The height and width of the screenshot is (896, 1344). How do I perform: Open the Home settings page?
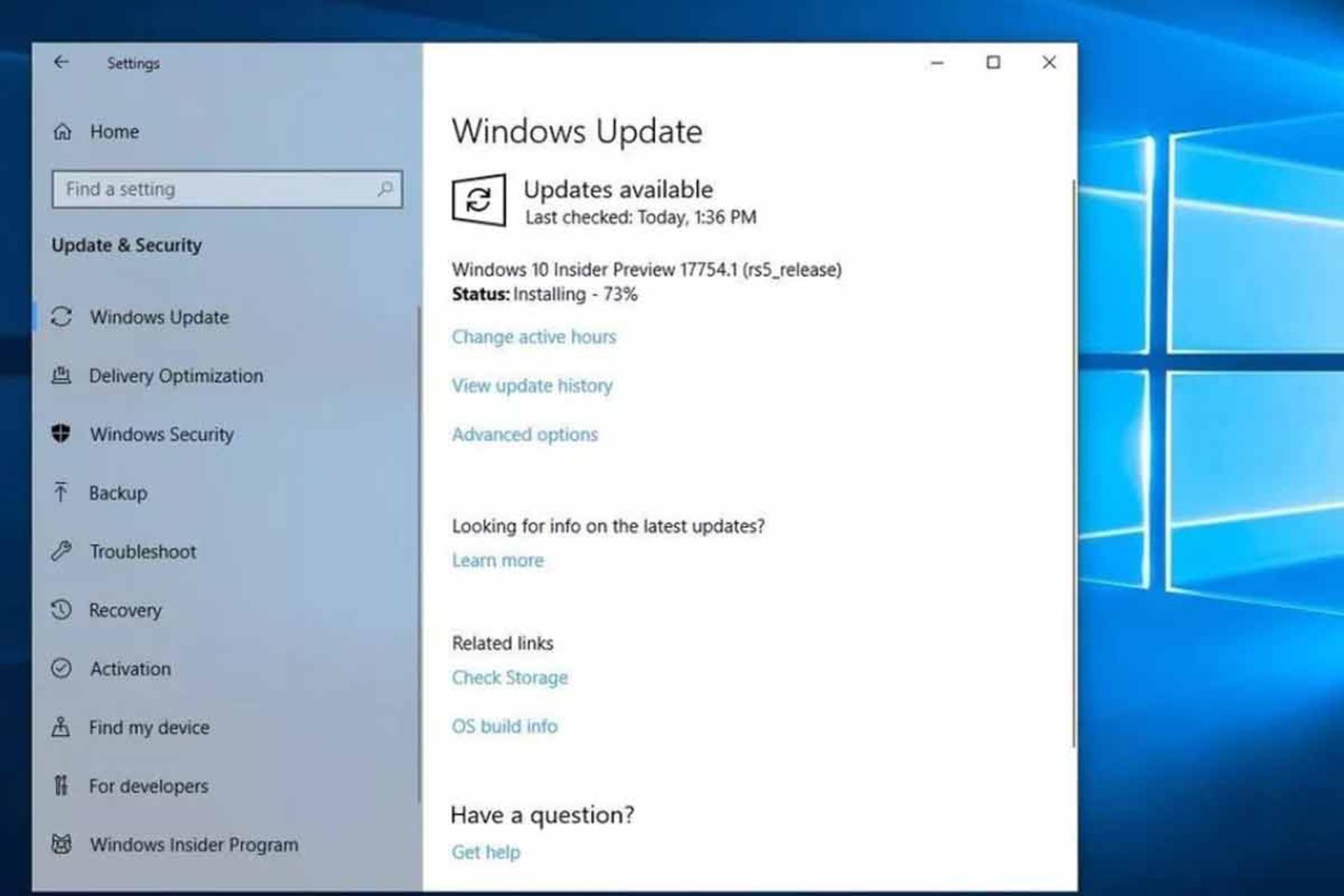(x=114, y=132)
